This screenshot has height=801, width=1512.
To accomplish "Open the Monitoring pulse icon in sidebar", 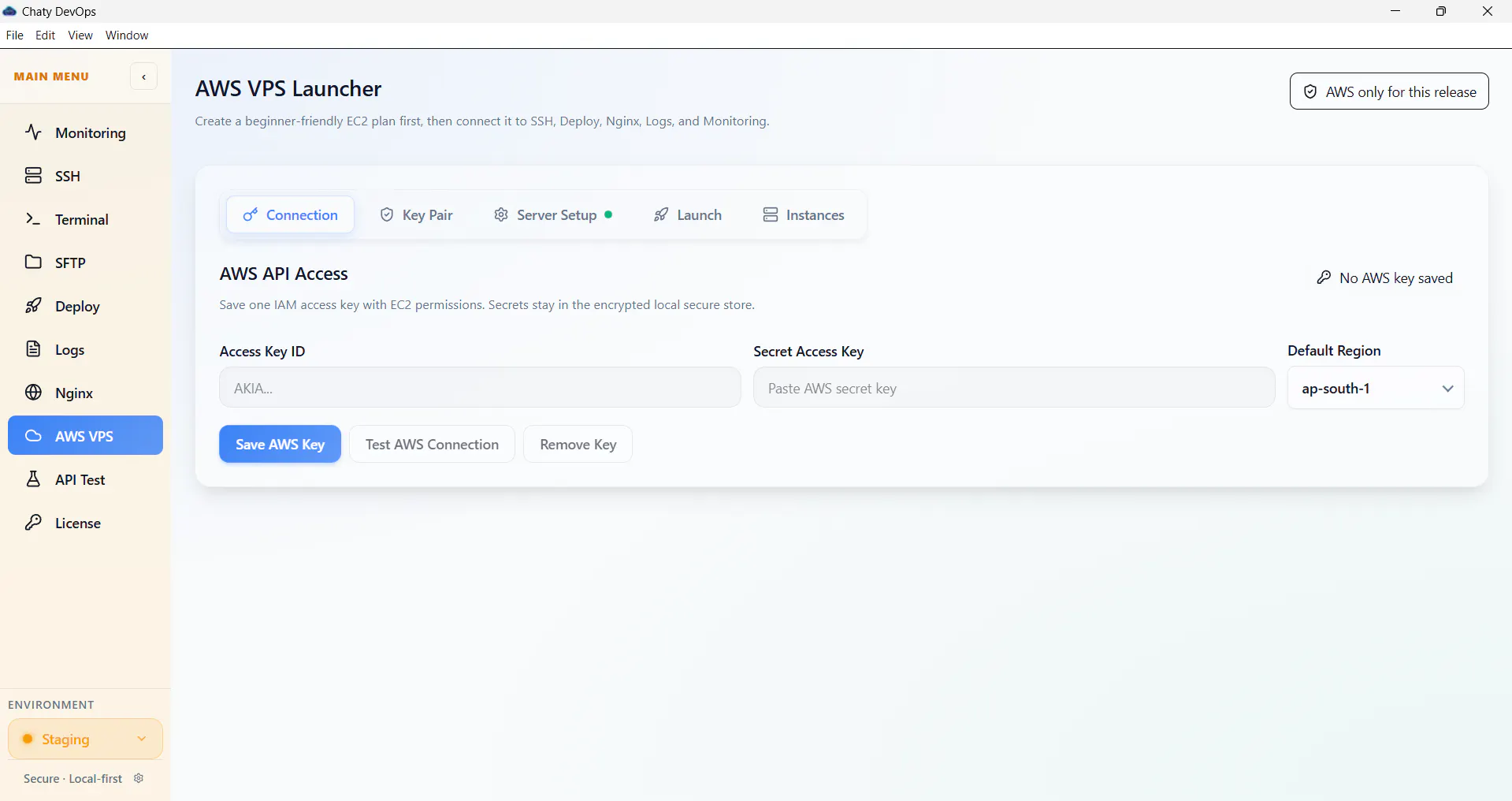I will (x=33, y=132).
